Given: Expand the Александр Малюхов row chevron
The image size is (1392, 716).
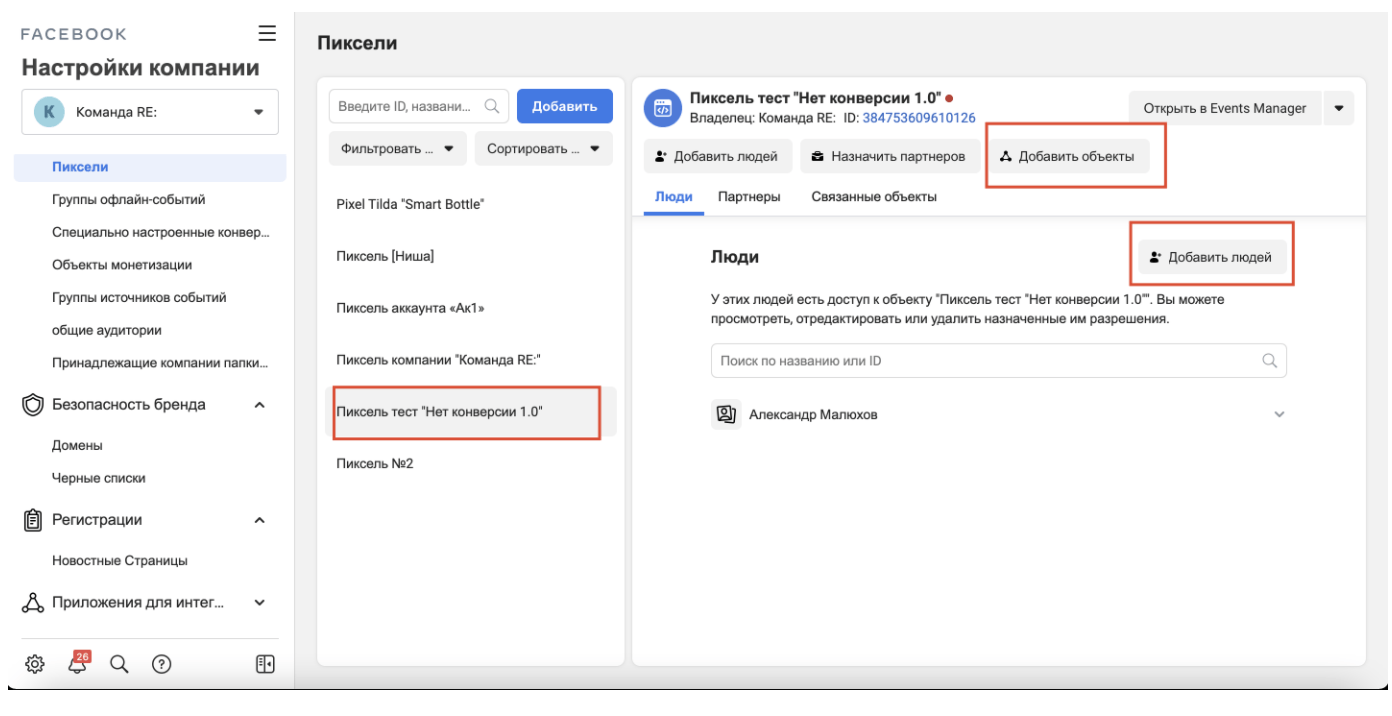Looking at the screenshot, I should coord(1279,415).
